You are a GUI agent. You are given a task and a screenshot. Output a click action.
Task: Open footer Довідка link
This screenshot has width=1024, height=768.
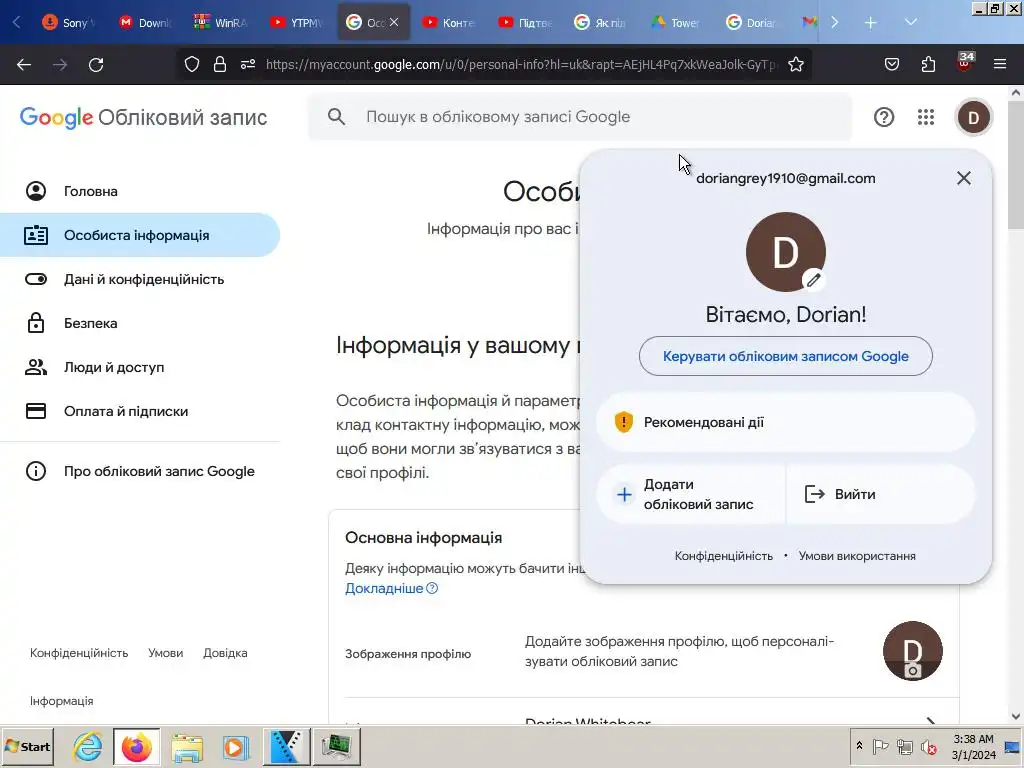coord(225,653)
